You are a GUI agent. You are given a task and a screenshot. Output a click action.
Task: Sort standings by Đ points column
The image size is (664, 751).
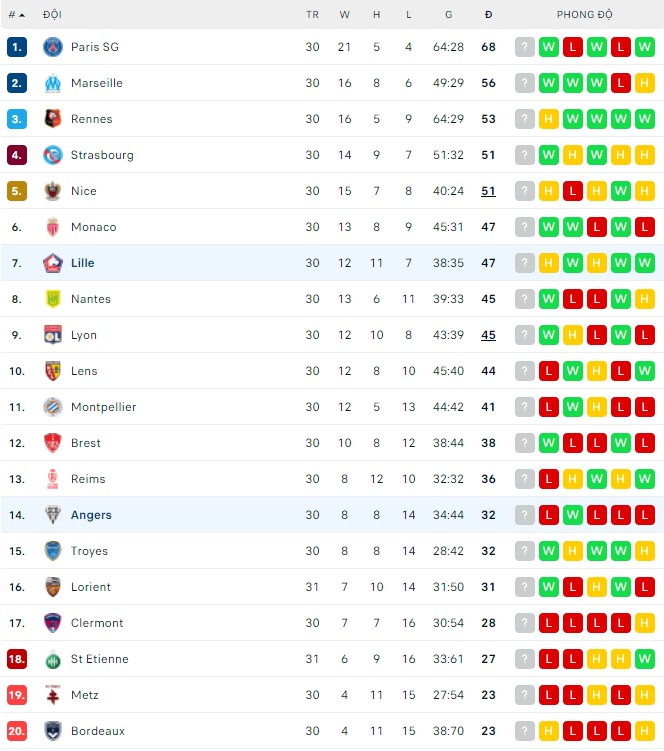488,15
